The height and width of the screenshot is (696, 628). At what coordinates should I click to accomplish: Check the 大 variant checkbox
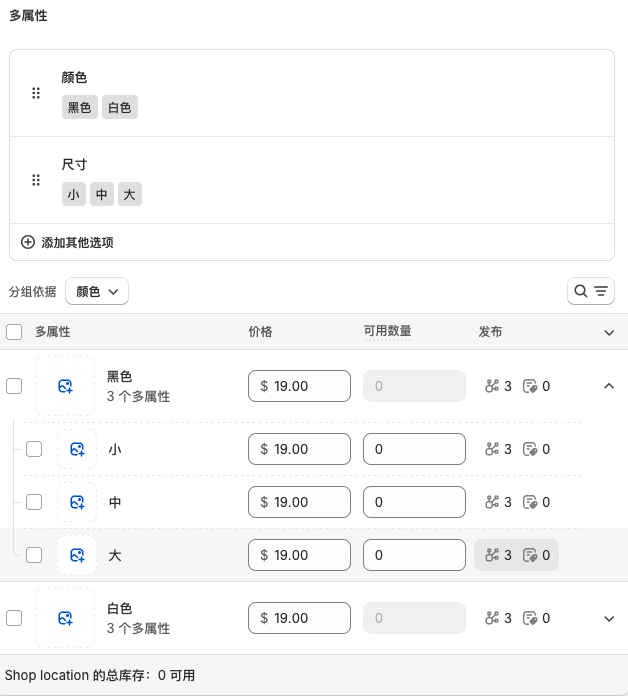coord(34,555)
